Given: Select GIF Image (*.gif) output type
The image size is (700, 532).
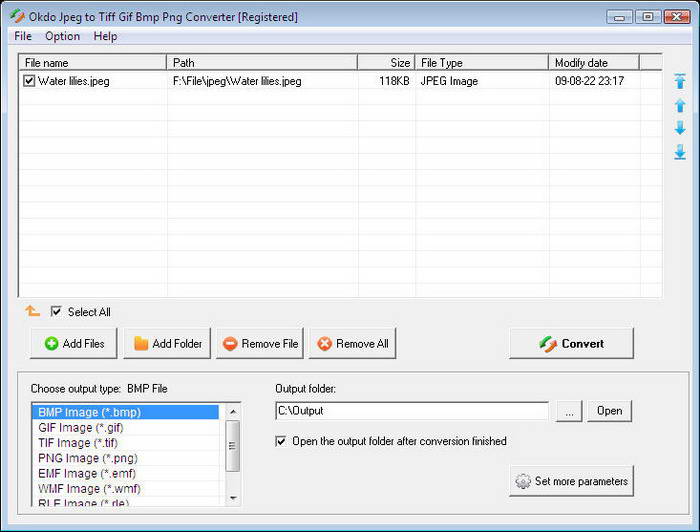Looking at the screenshot, I should click(x=125, y=428).
